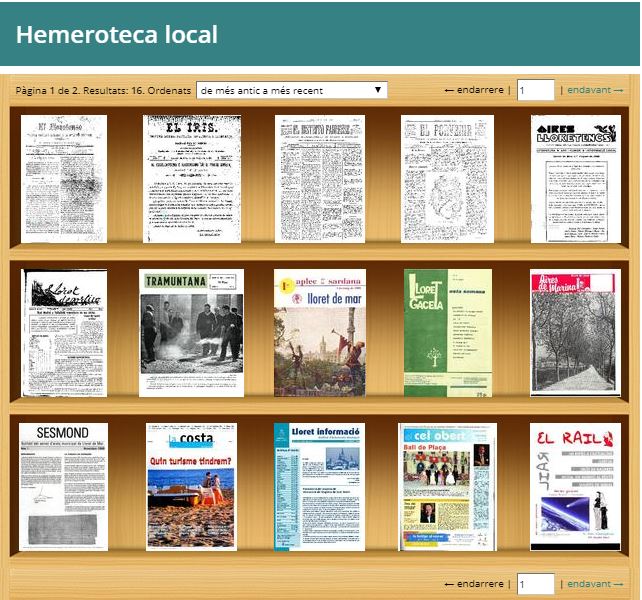
Task: Focus the top page number input field
Action: 535,90
